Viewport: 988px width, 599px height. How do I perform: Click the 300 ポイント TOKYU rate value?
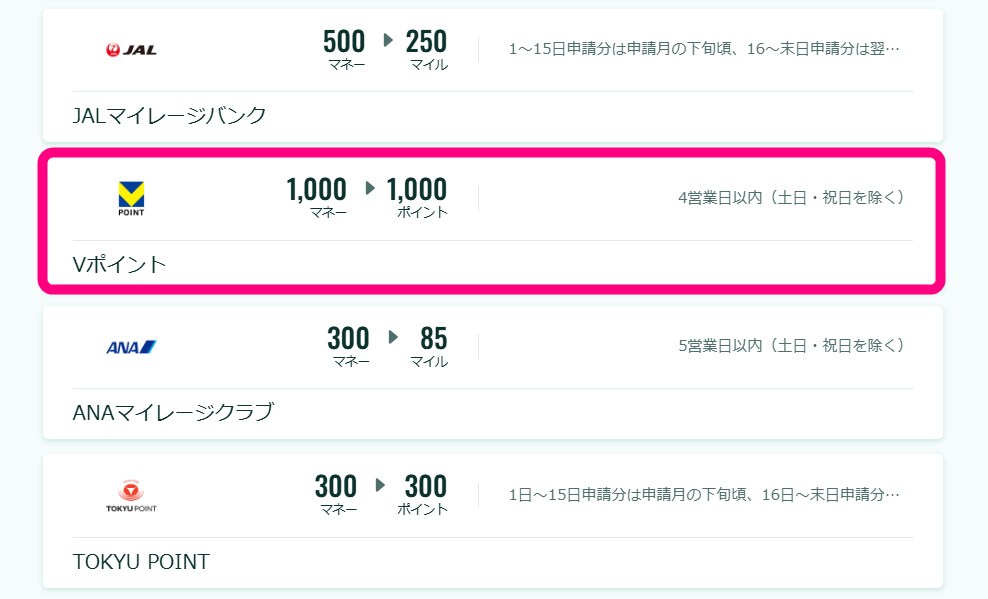[x=423, y=495]
